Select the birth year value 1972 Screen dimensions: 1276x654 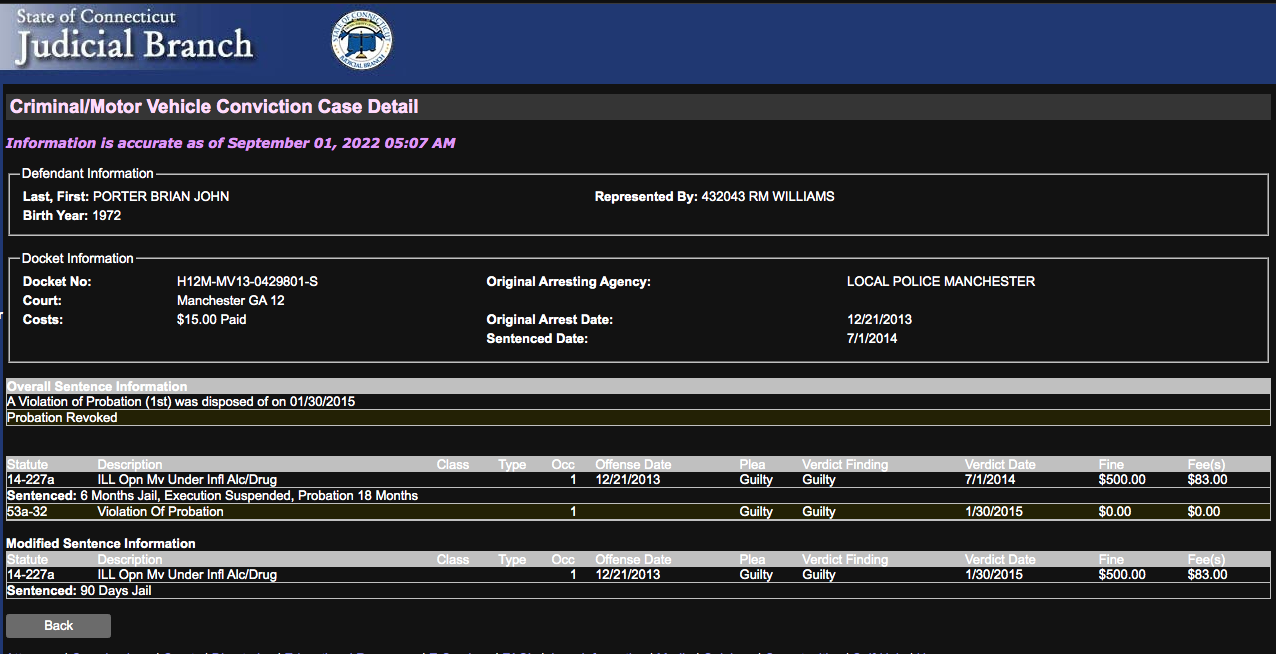click(105, 215)
